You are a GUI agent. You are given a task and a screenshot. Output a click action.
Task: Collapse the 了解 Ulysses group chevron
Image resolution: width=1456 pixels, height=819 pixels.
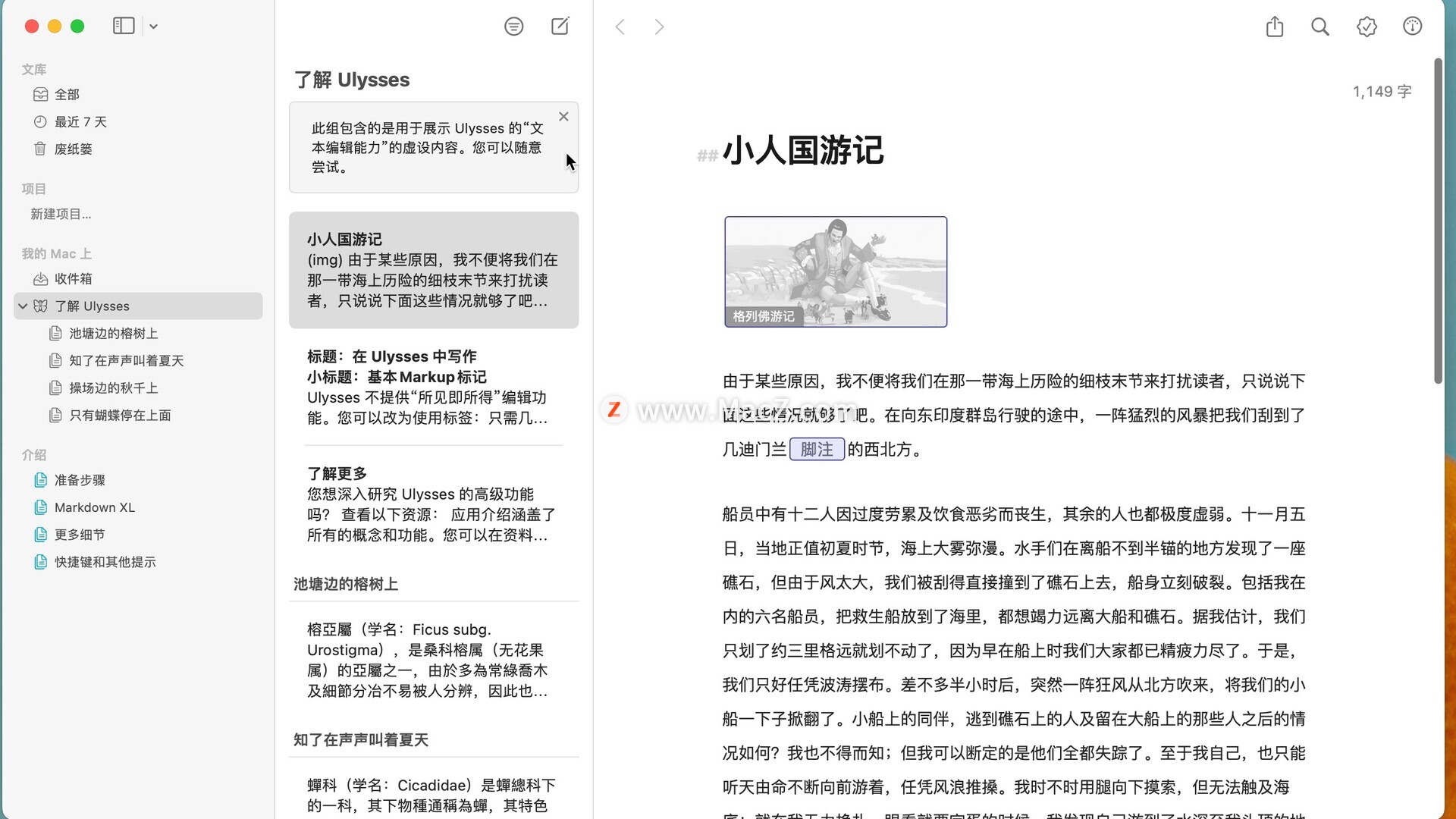coord(23,306)
